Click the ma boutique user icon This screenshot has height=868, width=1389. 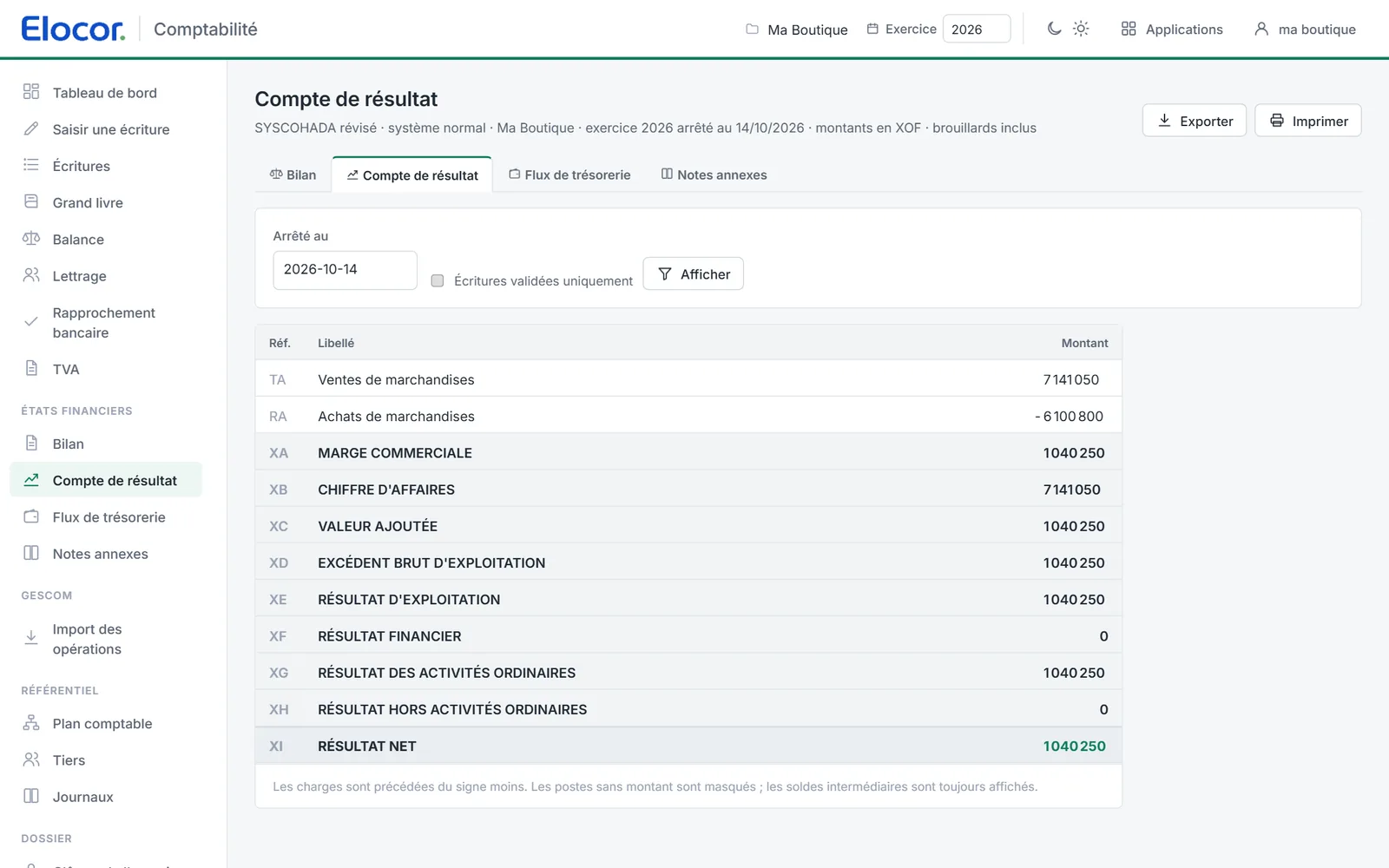pyautogui.click(x=1261, y=29)
